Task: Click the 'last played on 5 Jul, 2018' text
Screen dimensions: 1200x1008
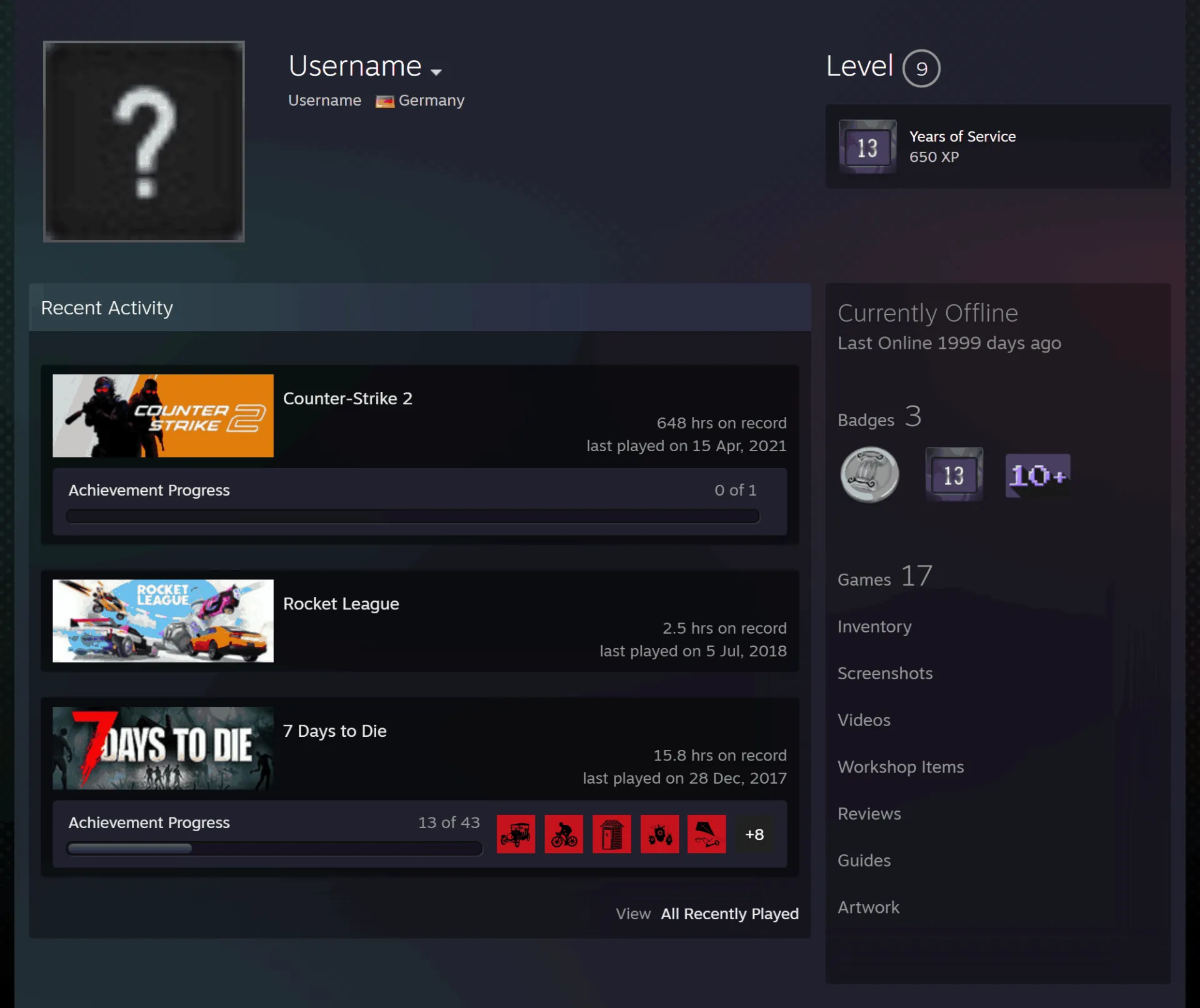Action: (693, 651)
